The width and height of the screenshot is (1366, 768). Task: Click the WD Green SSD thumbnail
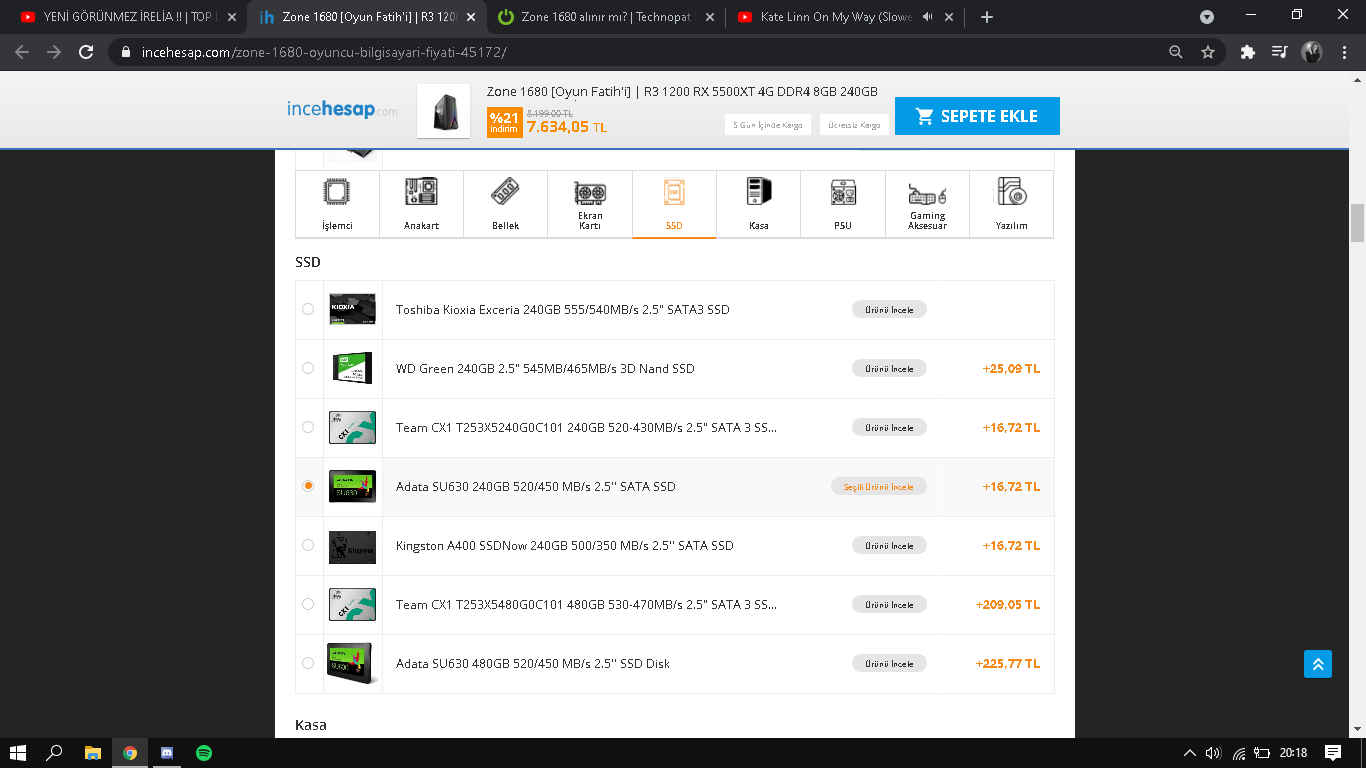[x=352, y=368]
